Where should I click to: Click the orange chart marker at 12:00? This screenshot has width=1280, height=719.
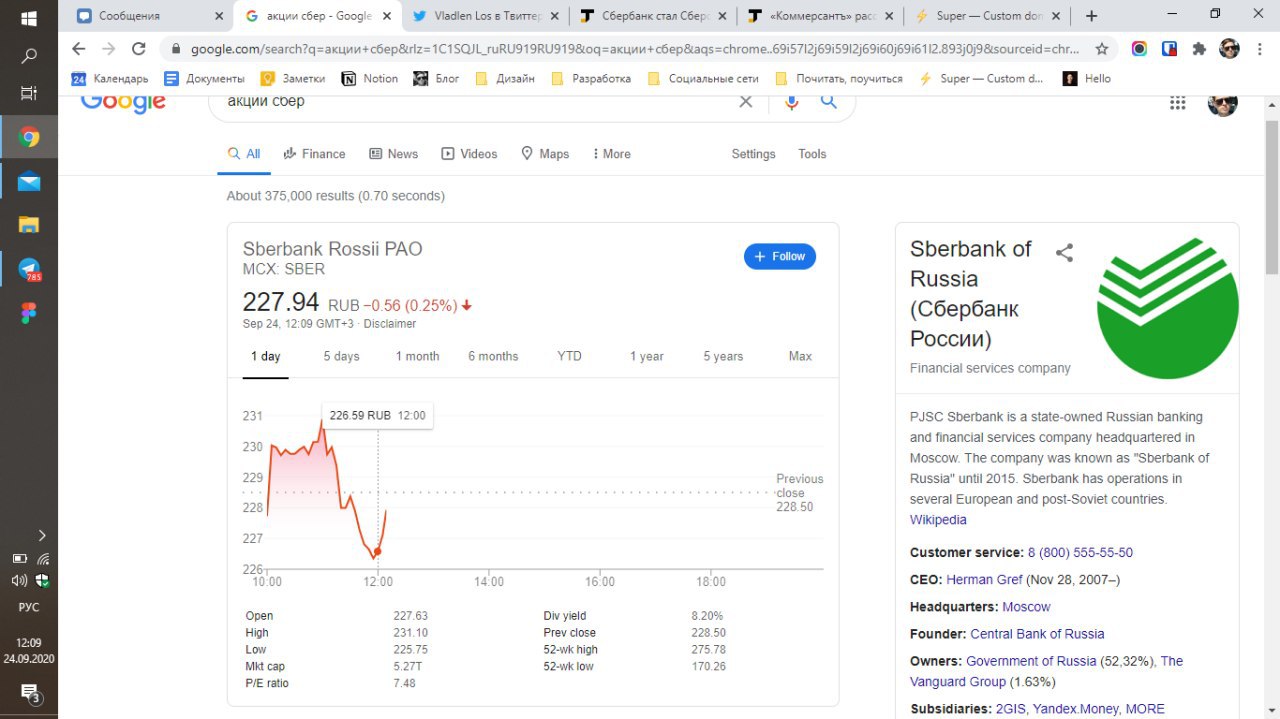(x=377, y=552)
